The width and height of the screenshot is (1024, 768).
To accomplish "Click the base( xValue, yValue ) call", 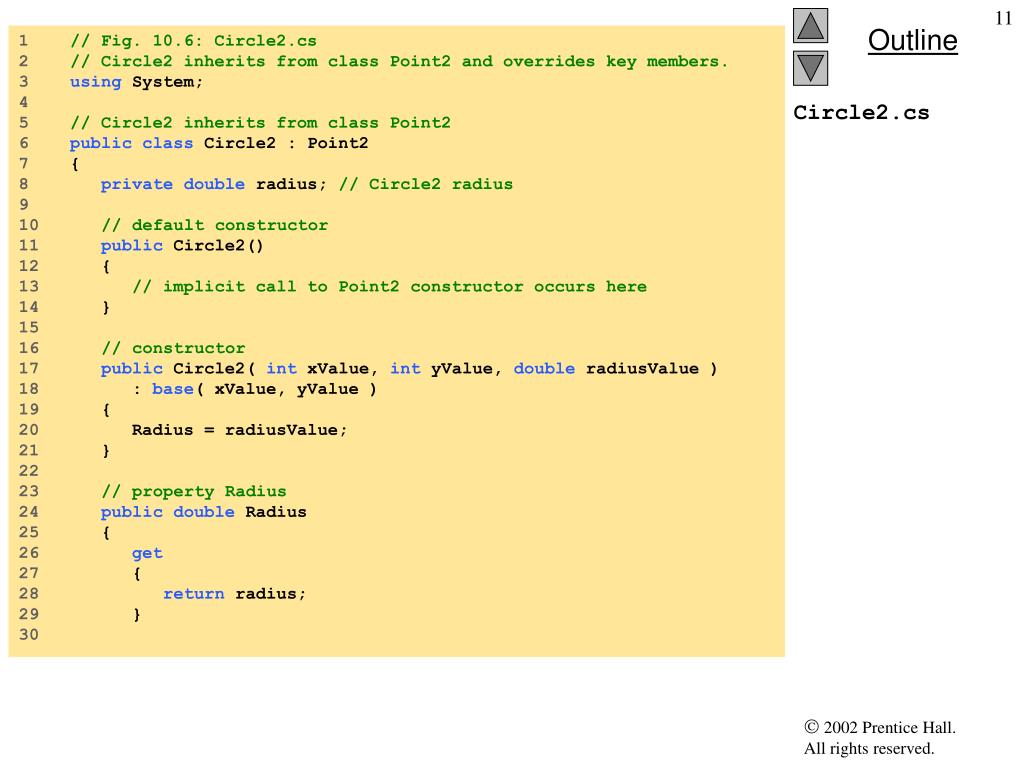I will pos(264,389).
